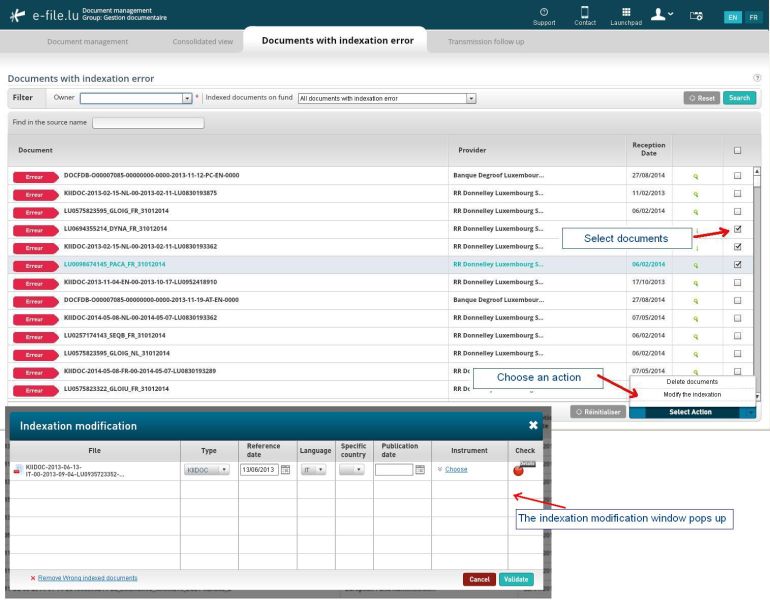Open the Launchpad grid icon
The image size is (770, 600).
click(x=626, y=12)
